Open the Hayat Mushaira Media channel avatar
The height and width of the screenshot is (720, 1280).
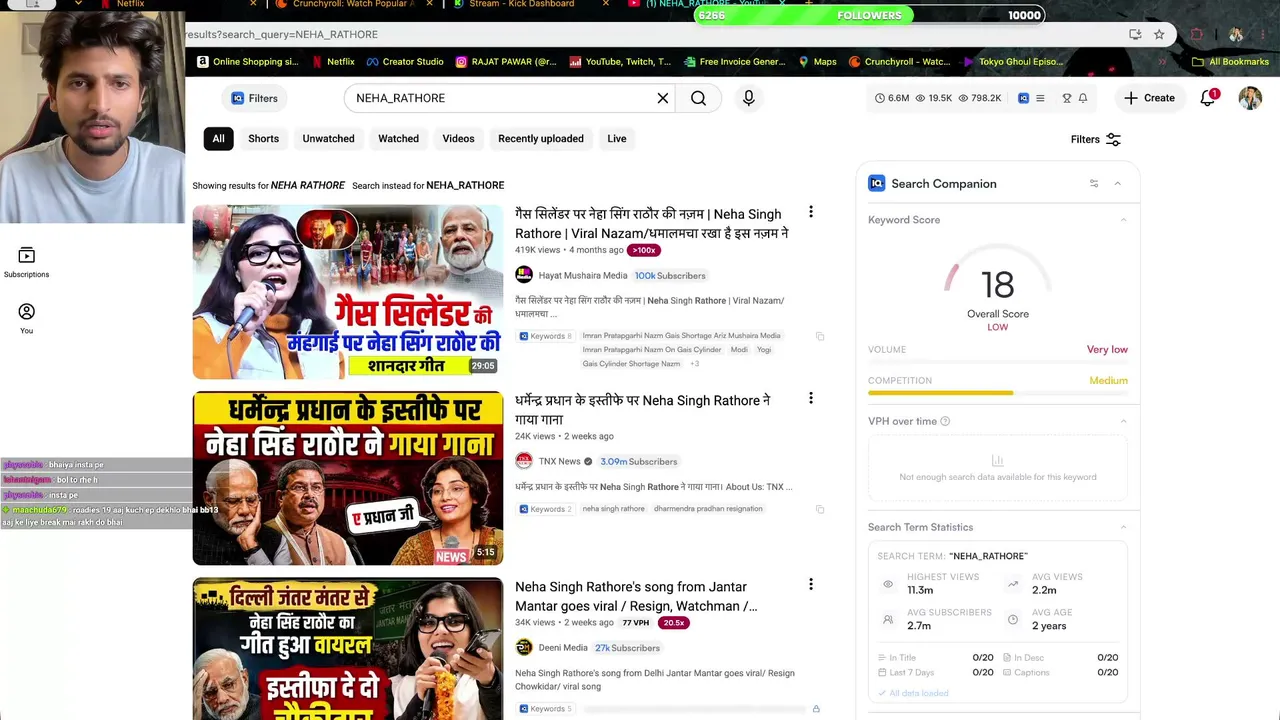[524, 275]
